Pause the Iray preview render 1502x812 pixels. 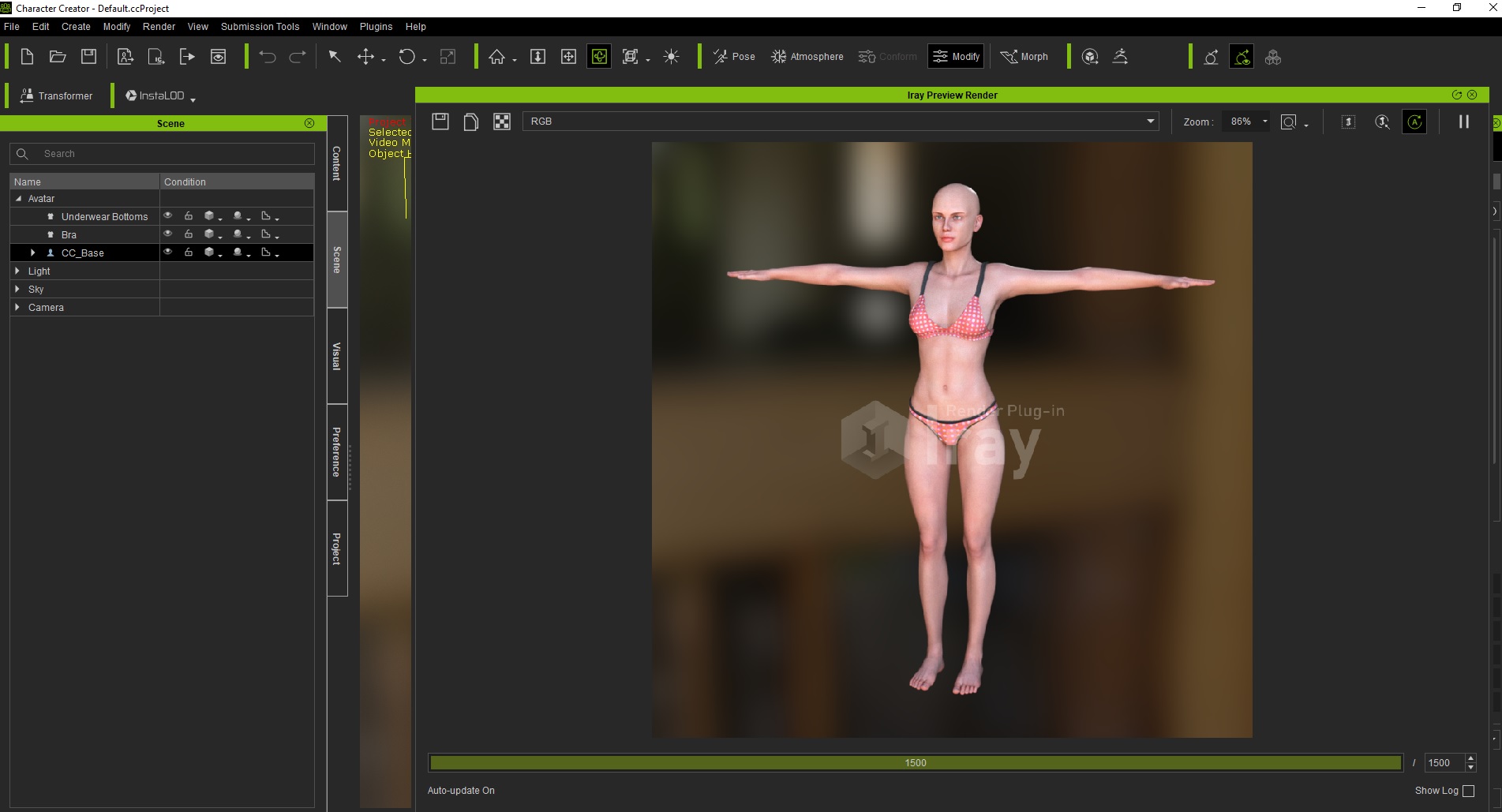tap(1463, 122)
